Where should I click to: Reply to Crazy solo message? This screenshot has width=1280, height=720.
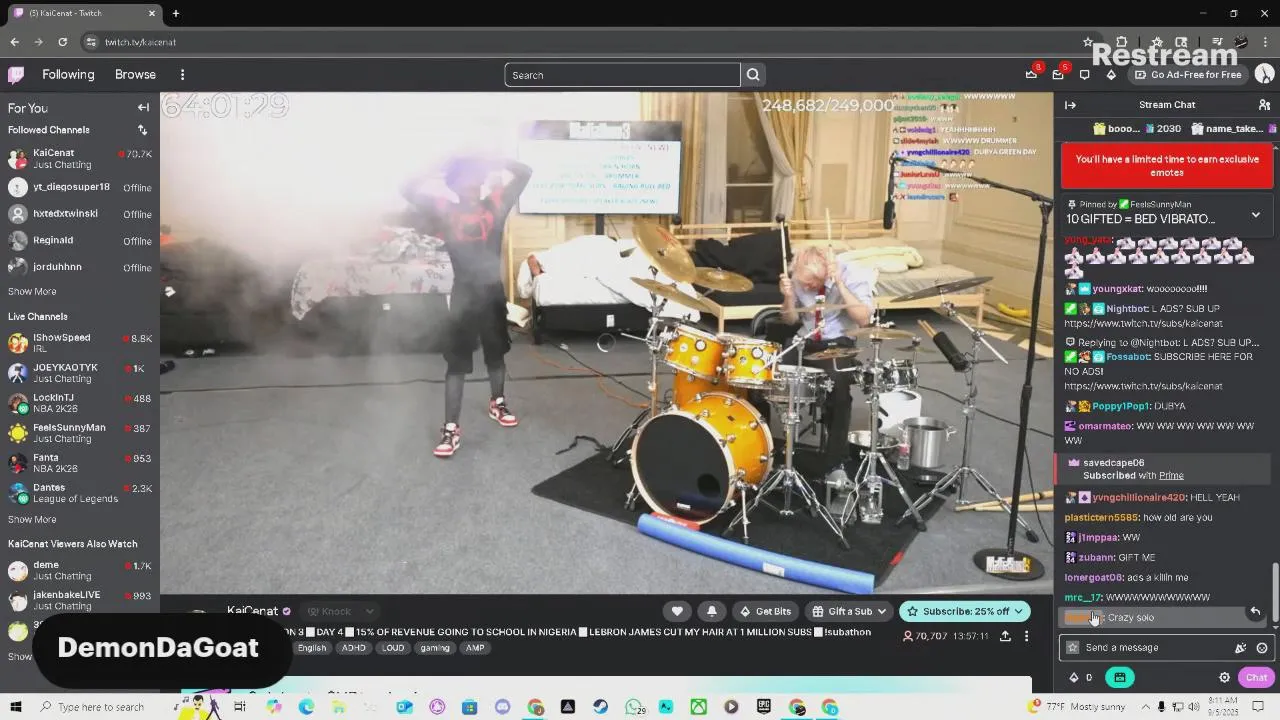(x=1255, y=611)
